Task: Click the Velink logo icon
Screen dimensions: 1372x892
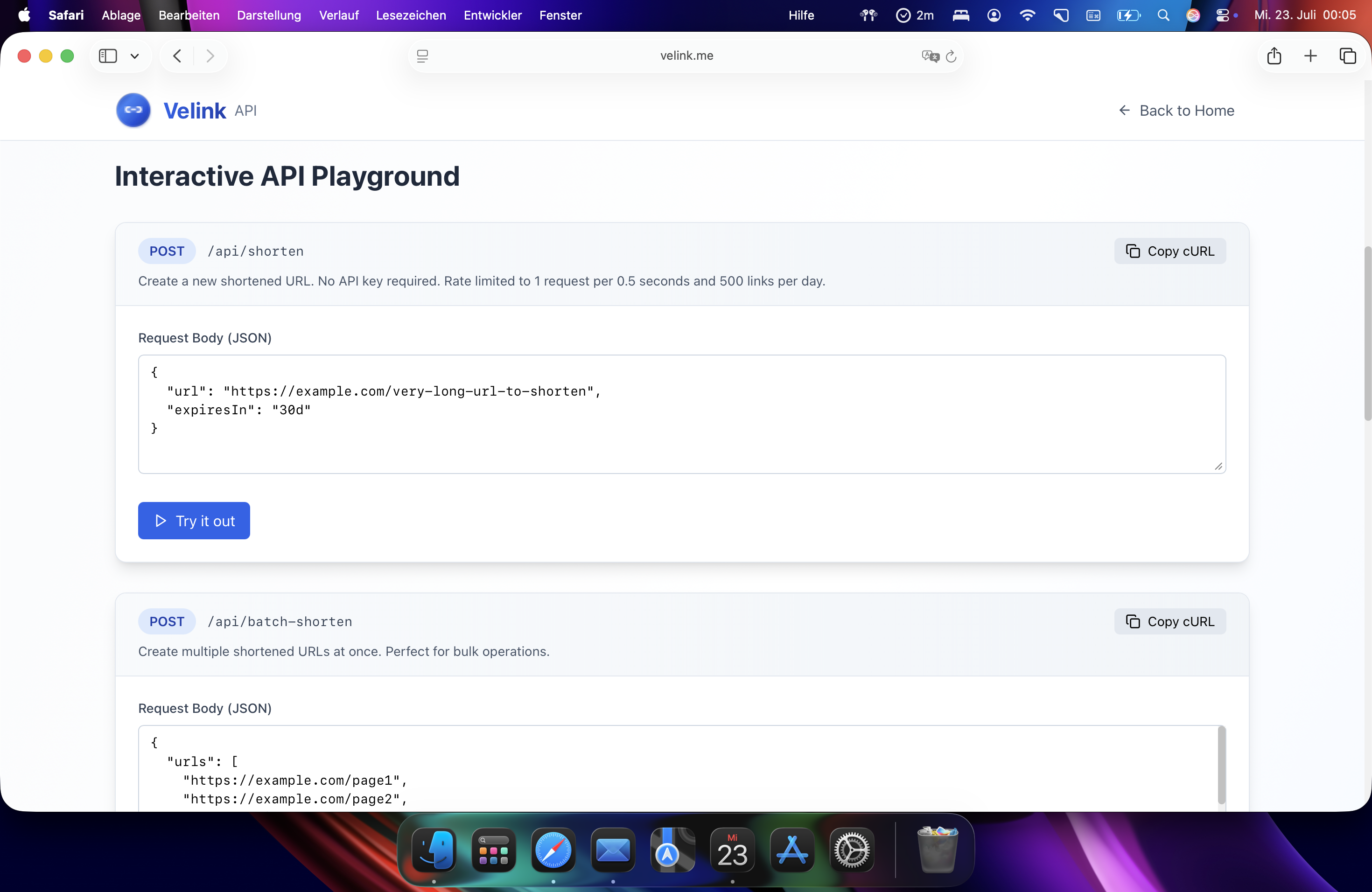Action: 133,110
